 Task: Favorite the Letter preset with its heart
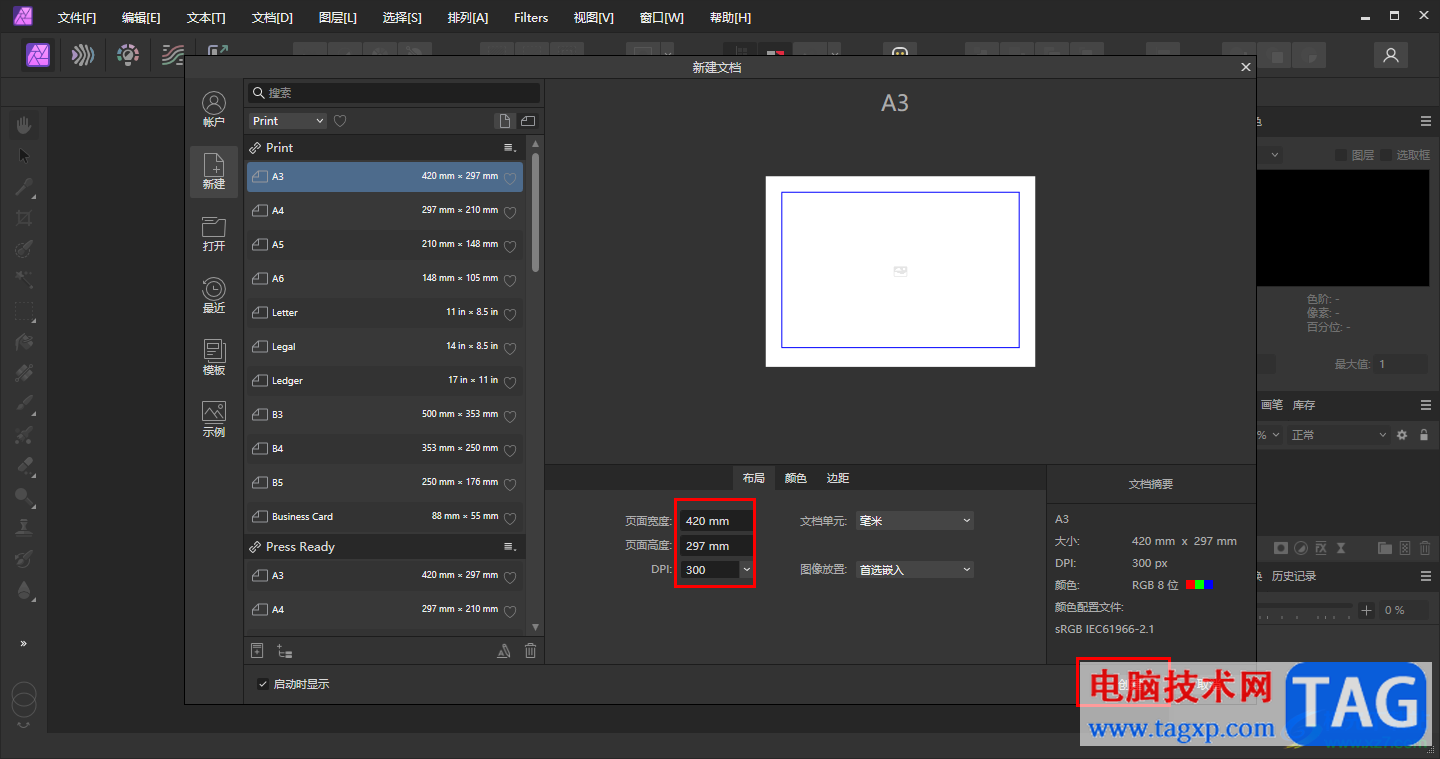click(x=510, y=315)
